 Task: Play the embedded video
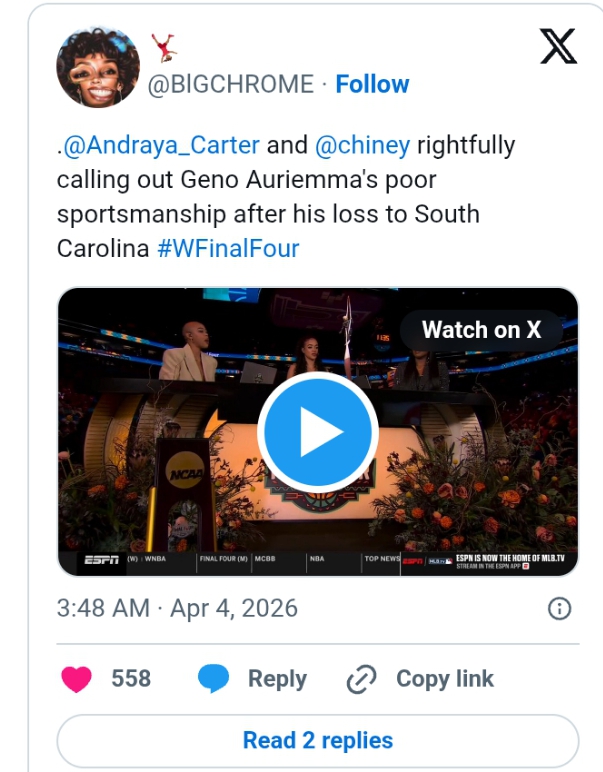[x=317, y=432]
